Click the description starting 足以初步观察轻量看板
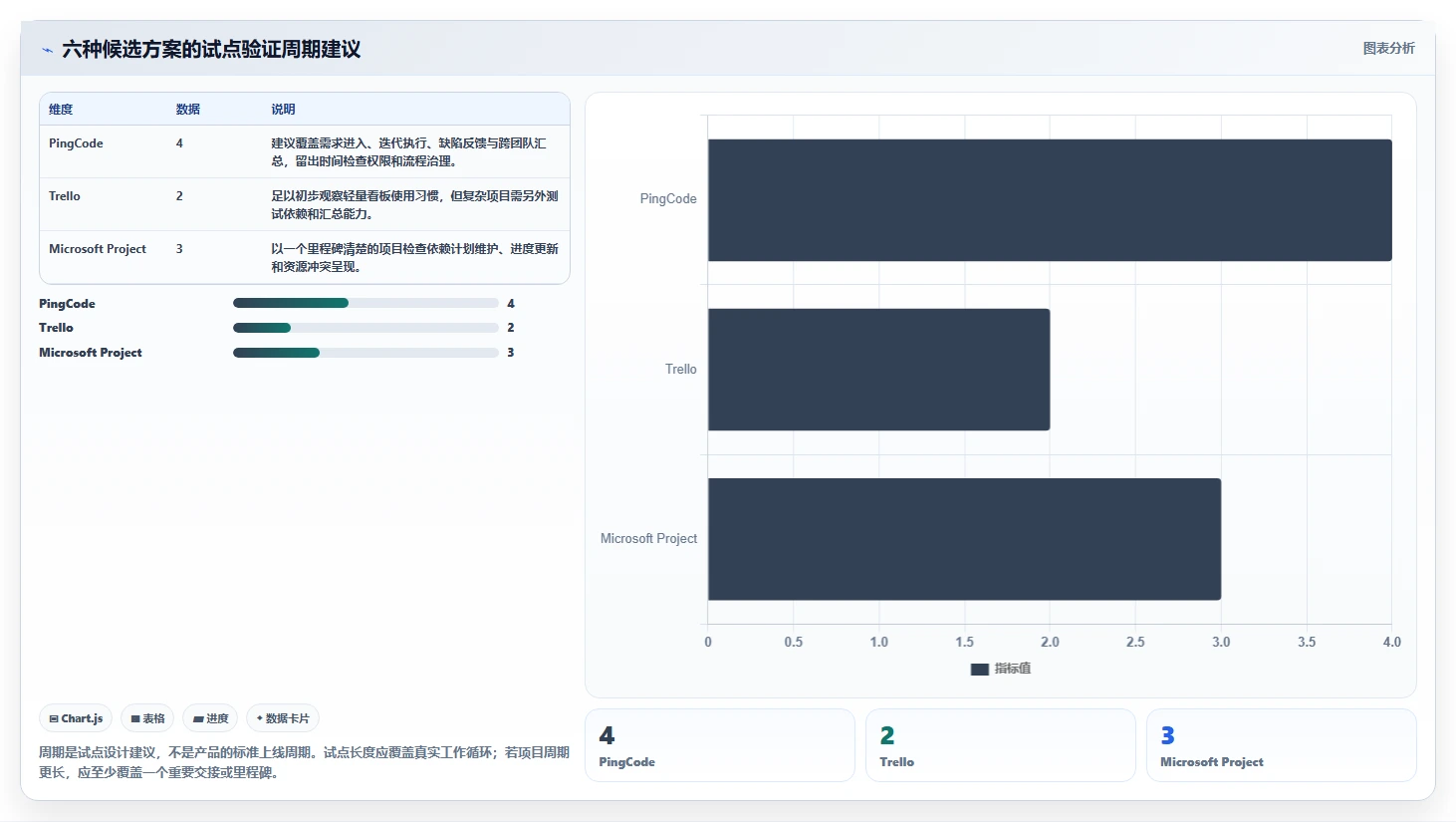The width and height of the screenshot is (1456, 822). [414, 205]
